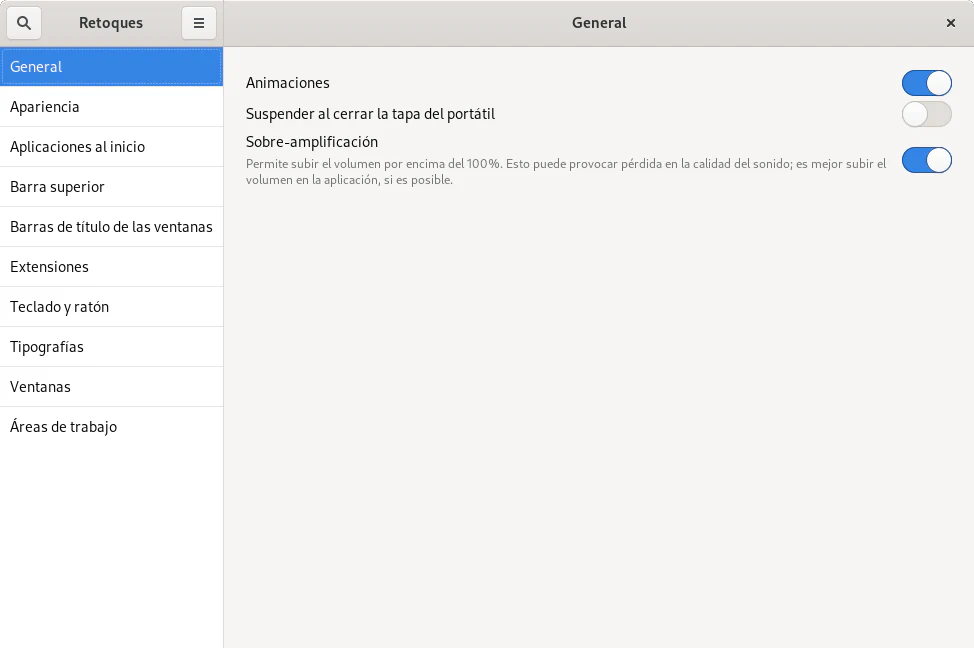
Task: Navigate to the Ventanas section
Action: tap(111, 387)
